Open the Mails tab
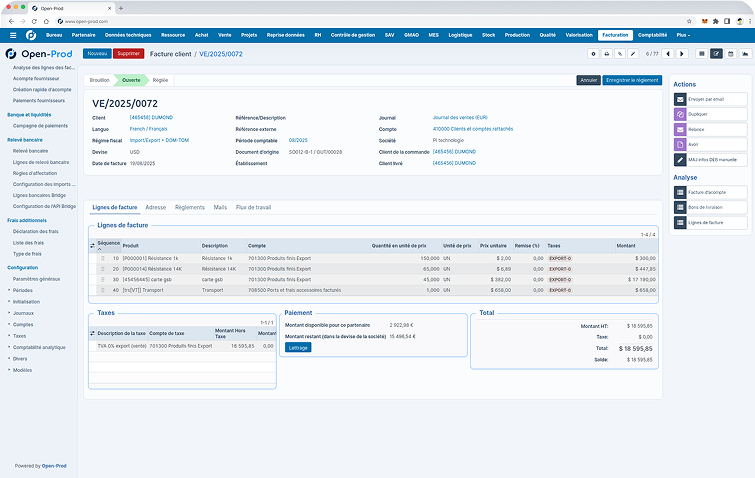Screen dimensions: 755x478 pyautogui.click(x=220, y=207)
